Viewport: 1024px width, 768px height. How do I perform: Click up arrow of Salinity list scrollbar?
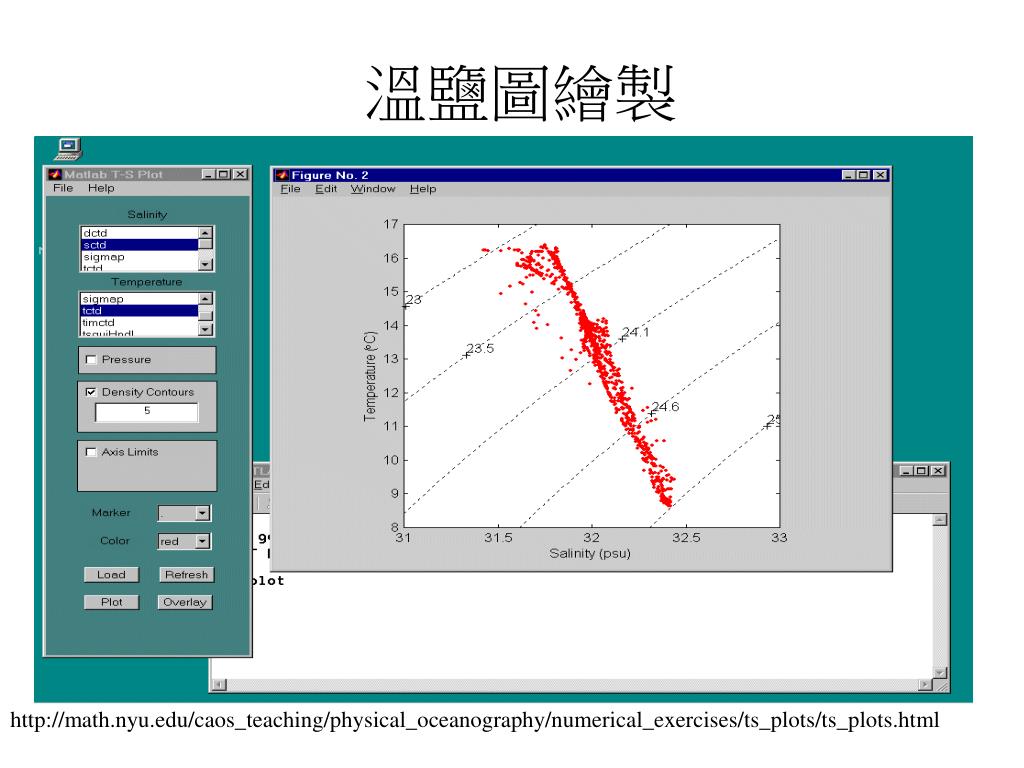pos(206,232)
